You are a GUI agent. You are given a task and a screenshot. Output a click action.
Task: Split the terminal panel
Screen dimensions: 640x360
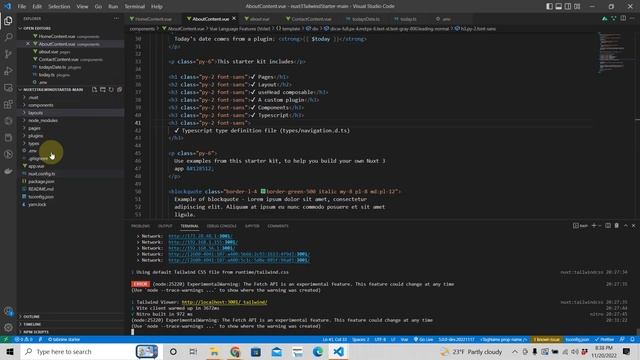608,225
